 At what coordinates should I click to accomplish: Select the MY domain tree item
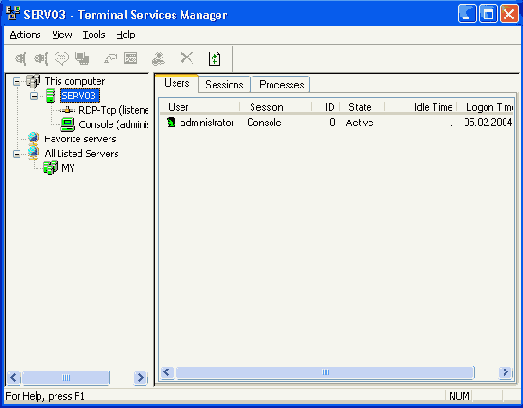click(68, 168)
